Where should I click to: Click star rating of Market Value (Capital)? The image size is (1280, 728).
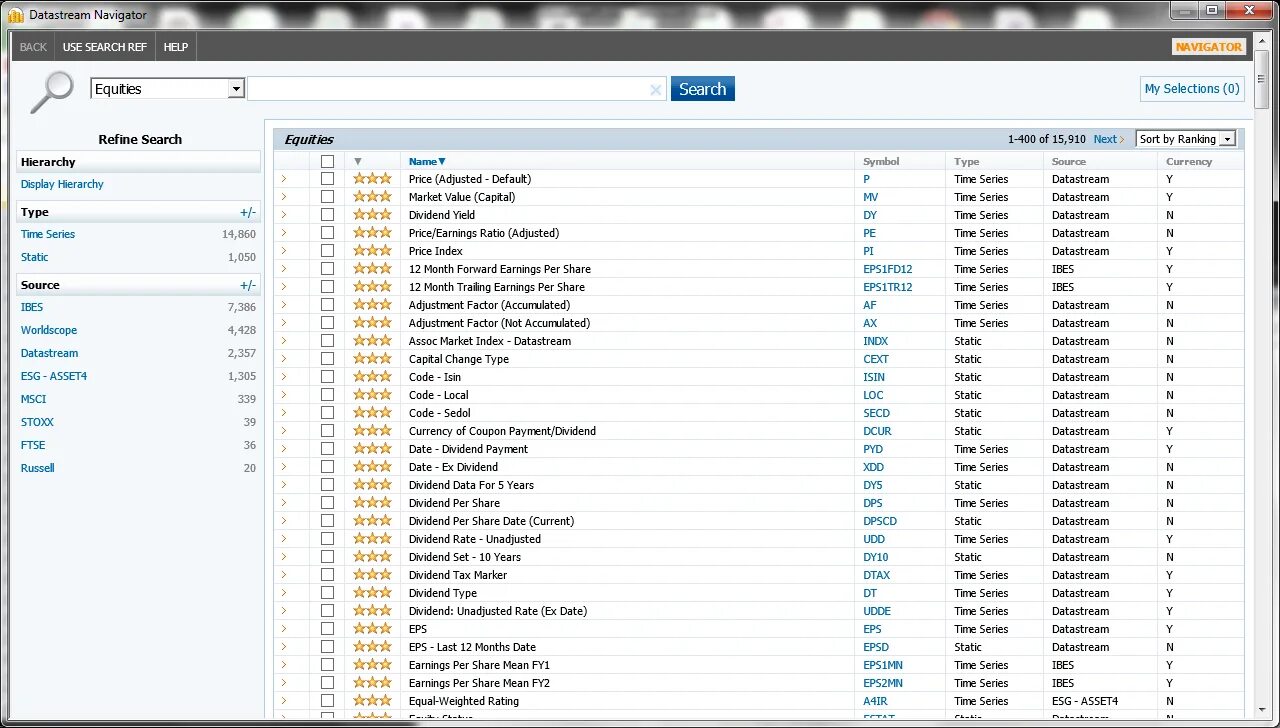[372, 197]
